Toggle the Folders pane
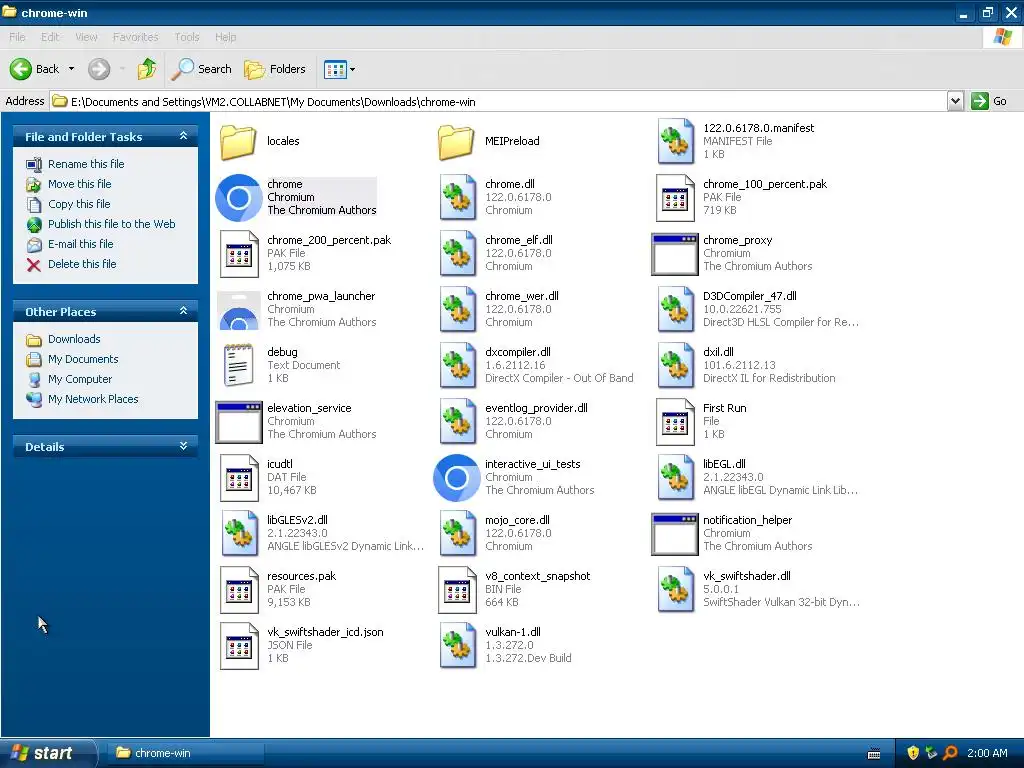This screenshot has width=1024, height=768. pyautogui.click(x=275, y=69)
